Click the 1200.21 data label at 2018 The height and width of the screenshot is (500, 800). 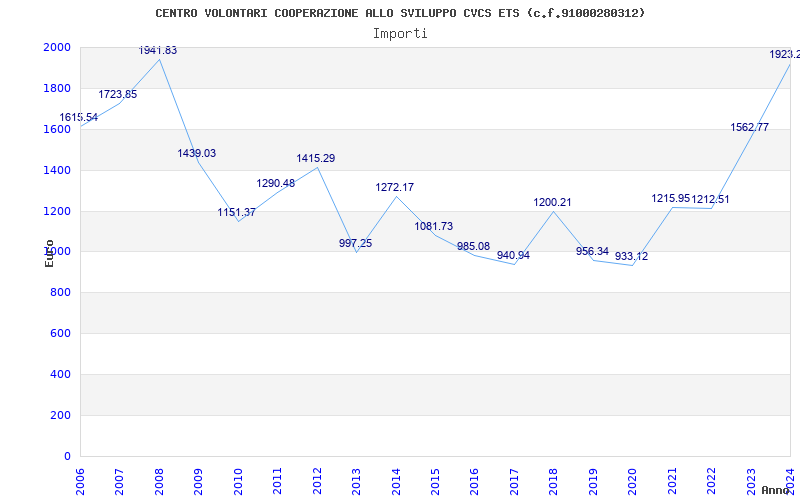click(x=552, y=203)
